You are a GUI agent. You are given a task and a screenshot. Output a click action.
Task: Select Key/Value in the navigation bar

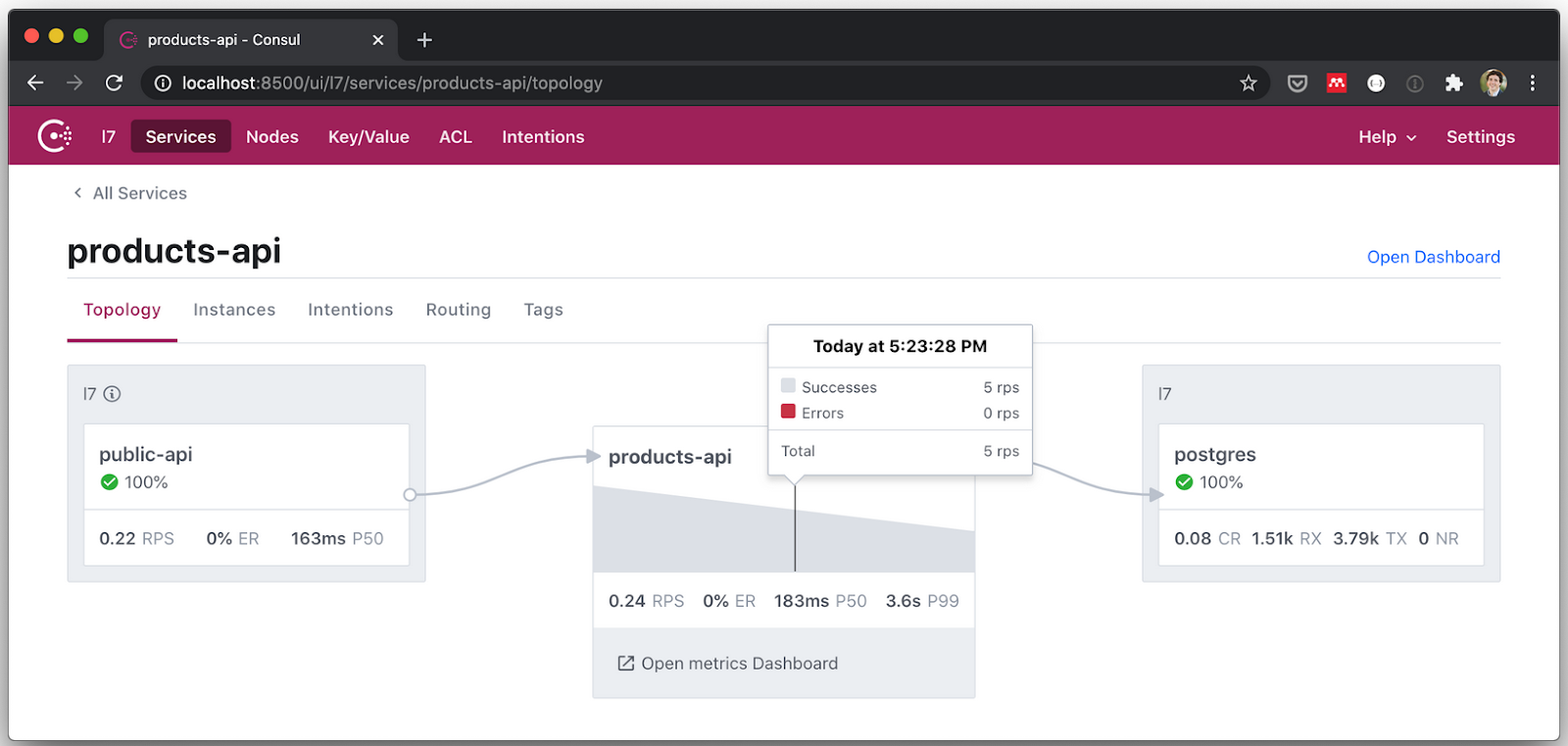tap(368, 137)
